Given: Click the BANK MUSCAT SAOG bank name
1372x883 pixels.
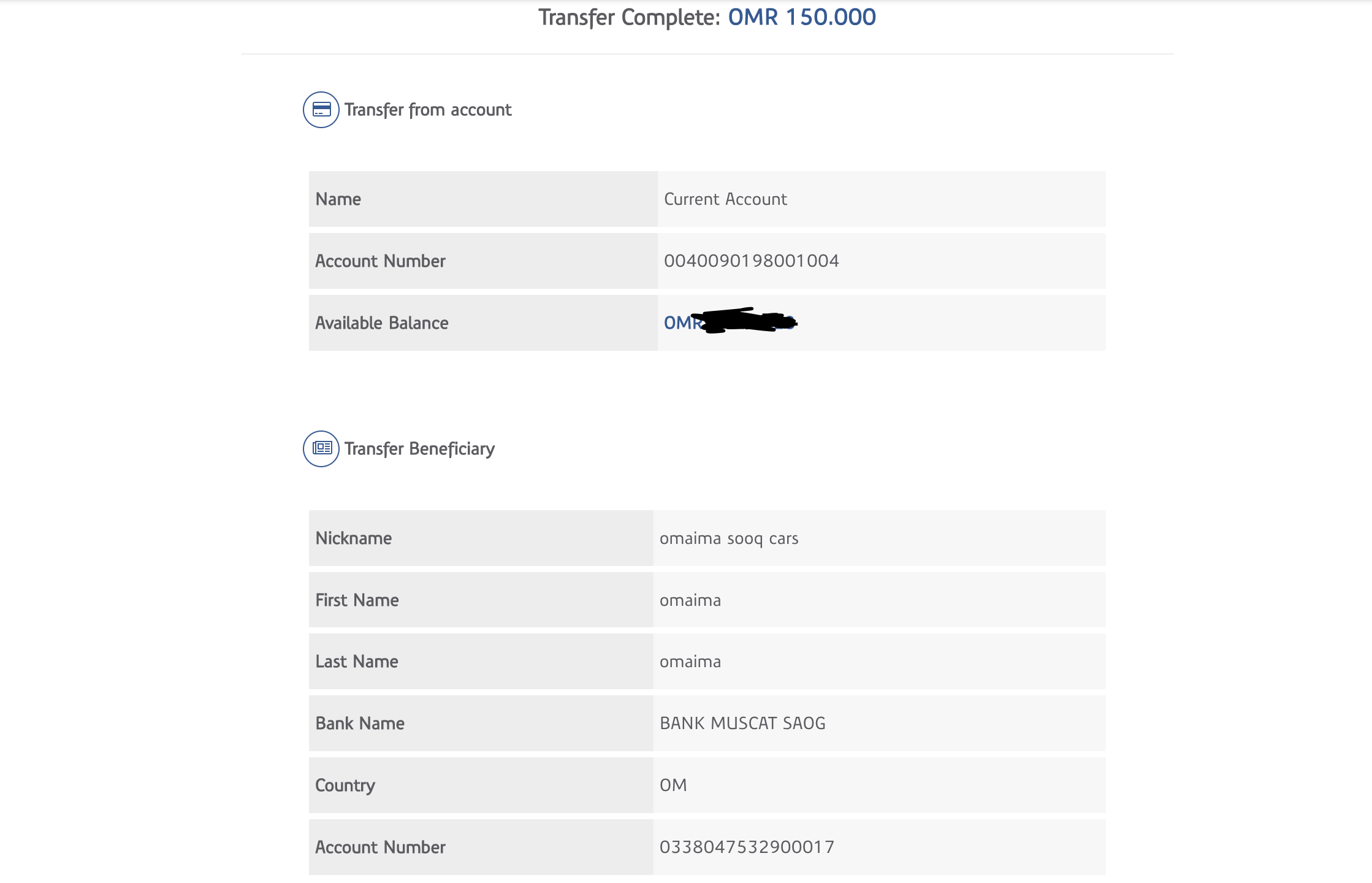Looking at the screenshot, I should pos(742,724).
